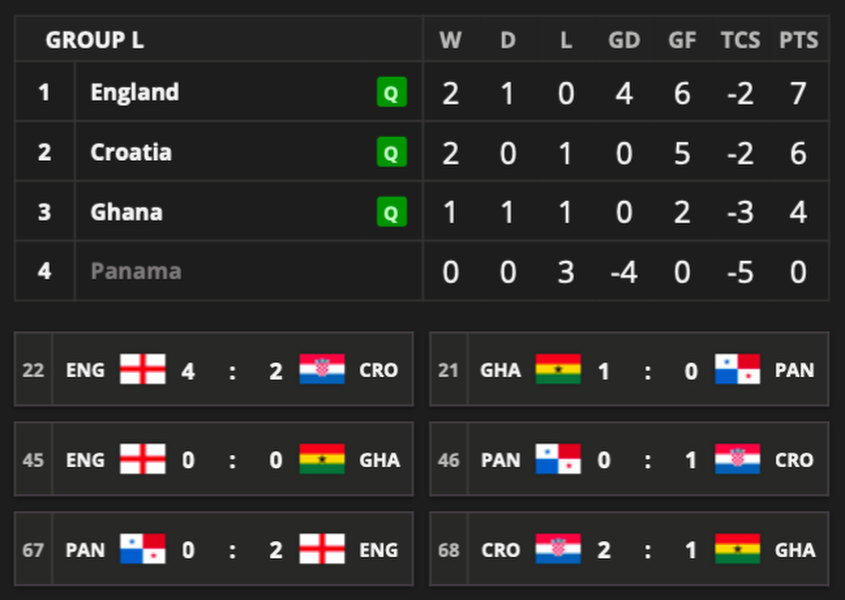The height and width of the screenshot is (600, 845).
Task: Click Ghana flag in match 45
Action: pyautogui.click(x=322, y=459)
